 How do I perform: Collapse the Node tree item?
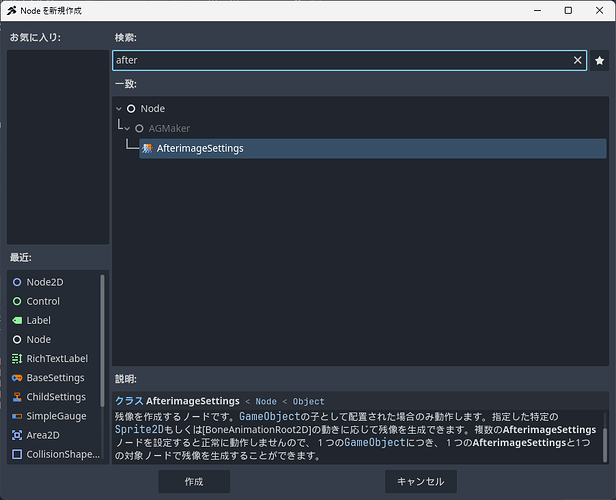pyautogui.click(x=119, y=109)
